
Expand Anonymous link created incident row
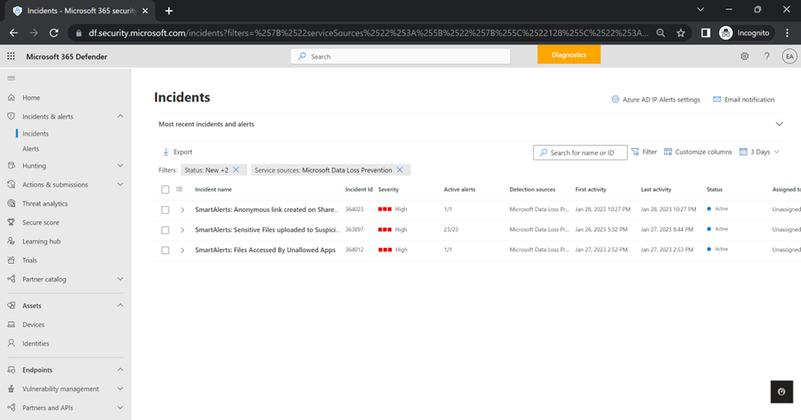182,210
